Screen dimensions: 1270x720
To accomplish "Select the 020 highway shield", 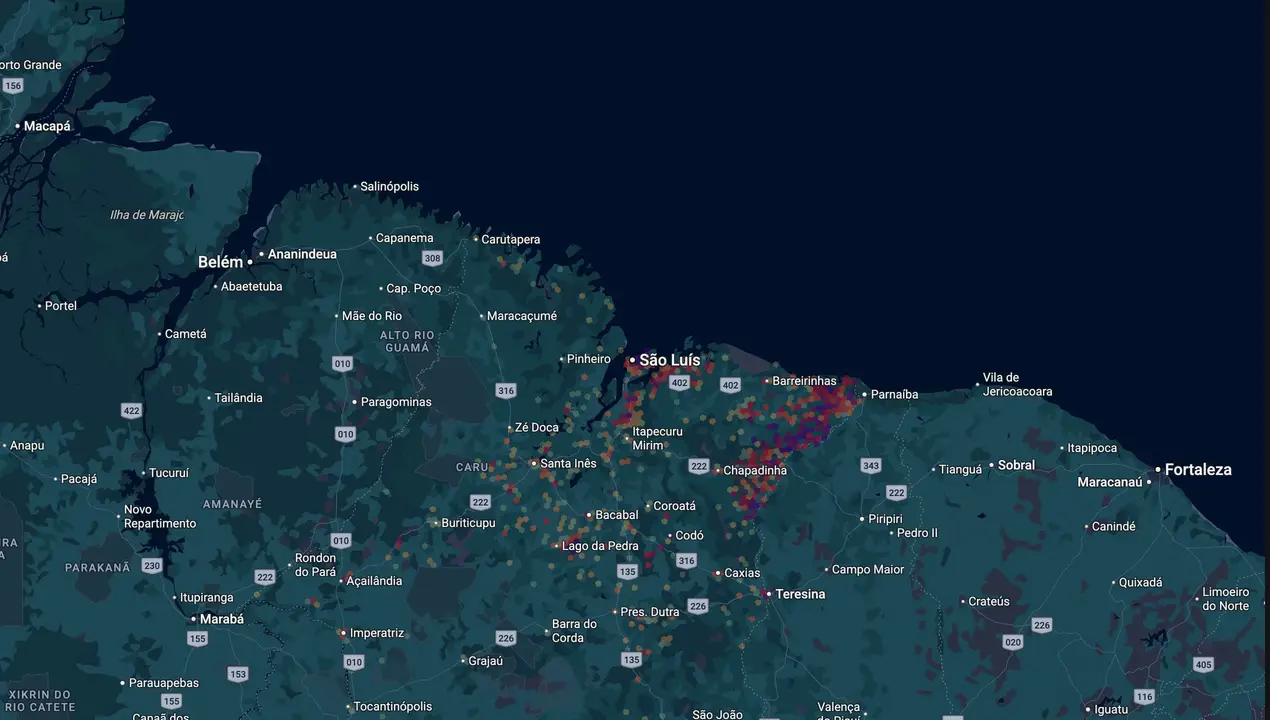I will [x=1013, y=642].
